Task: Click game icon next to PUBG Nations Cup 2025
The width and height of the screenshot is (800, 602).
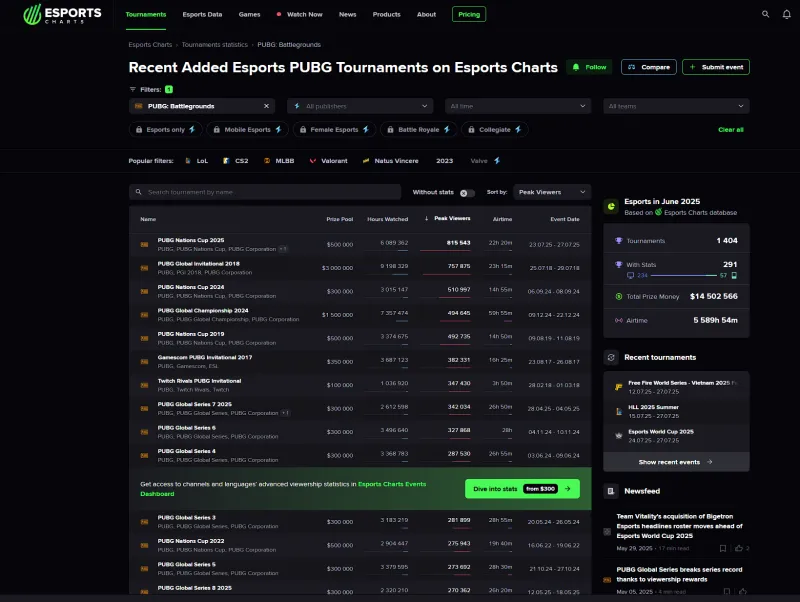Action: [x=144, y=244]
